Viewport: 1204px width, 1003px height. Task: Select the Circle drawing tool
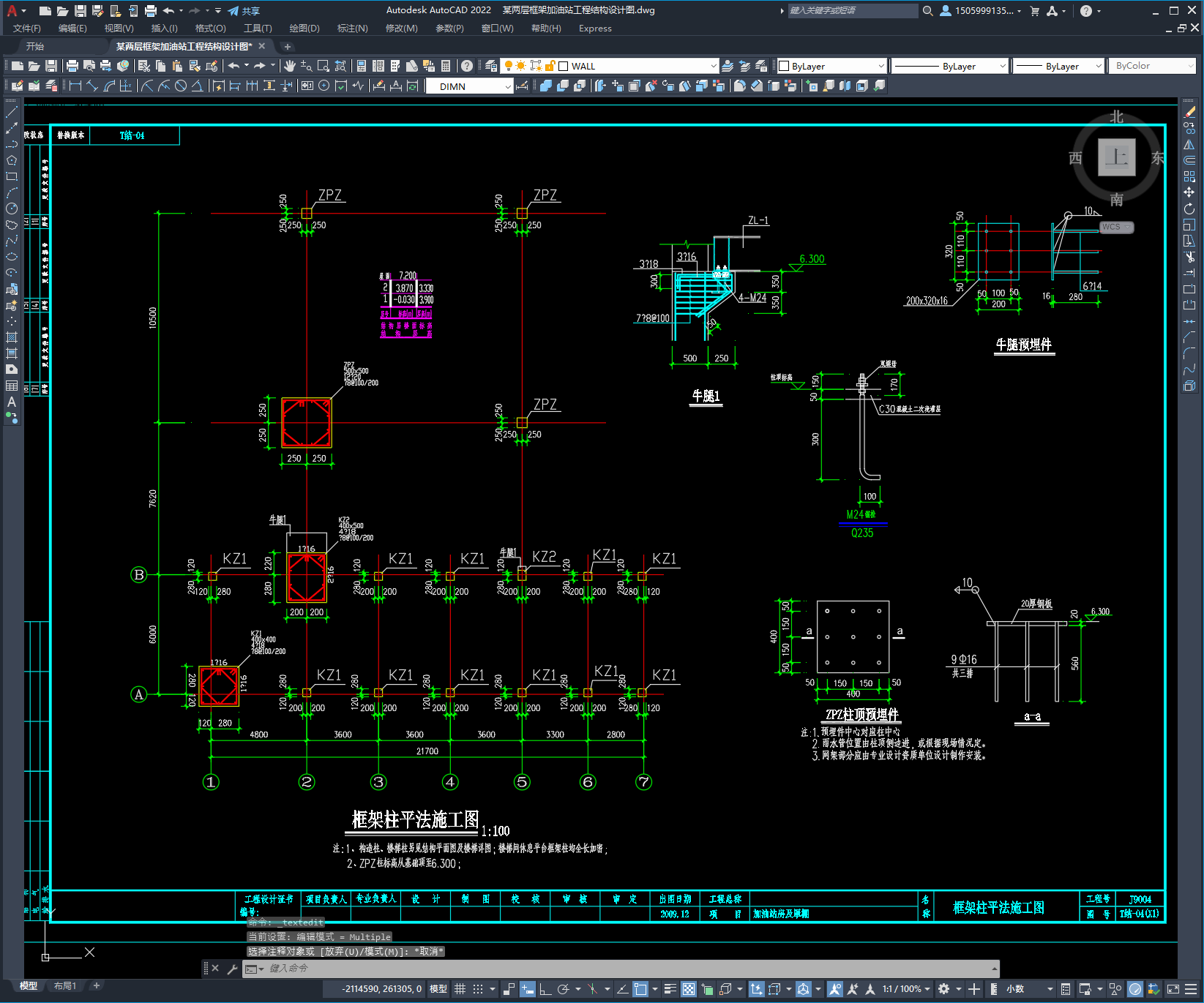point(12,209)
